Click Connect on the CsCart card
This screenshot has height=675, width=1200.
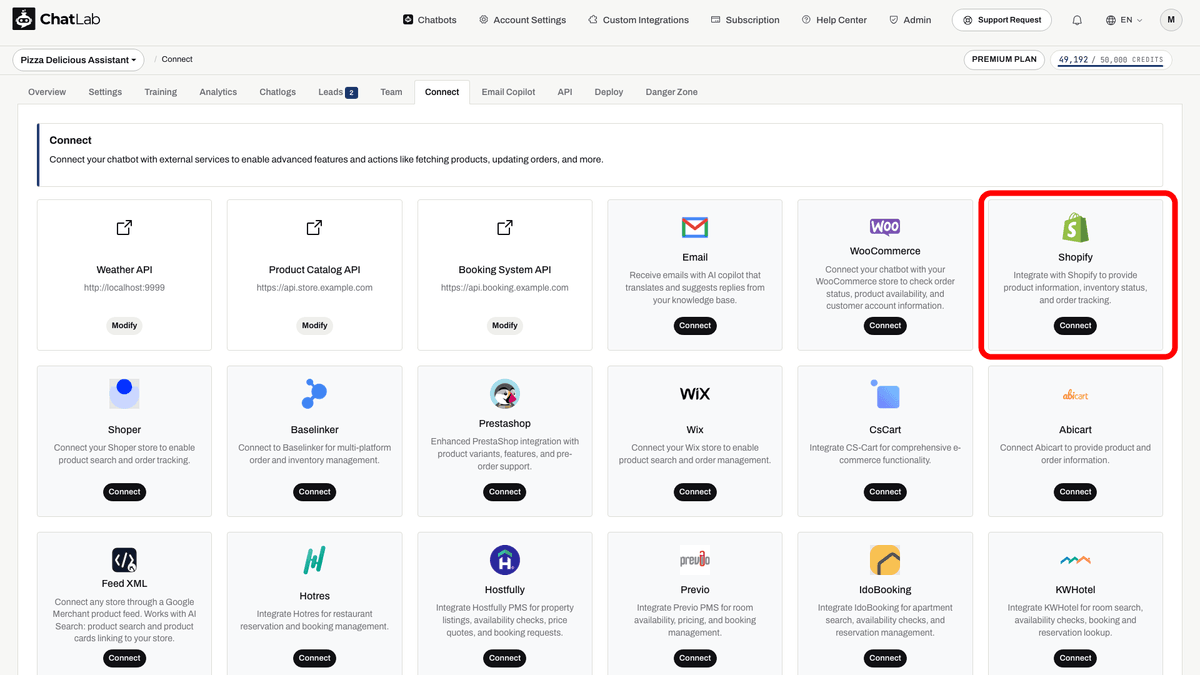[885, 491]
